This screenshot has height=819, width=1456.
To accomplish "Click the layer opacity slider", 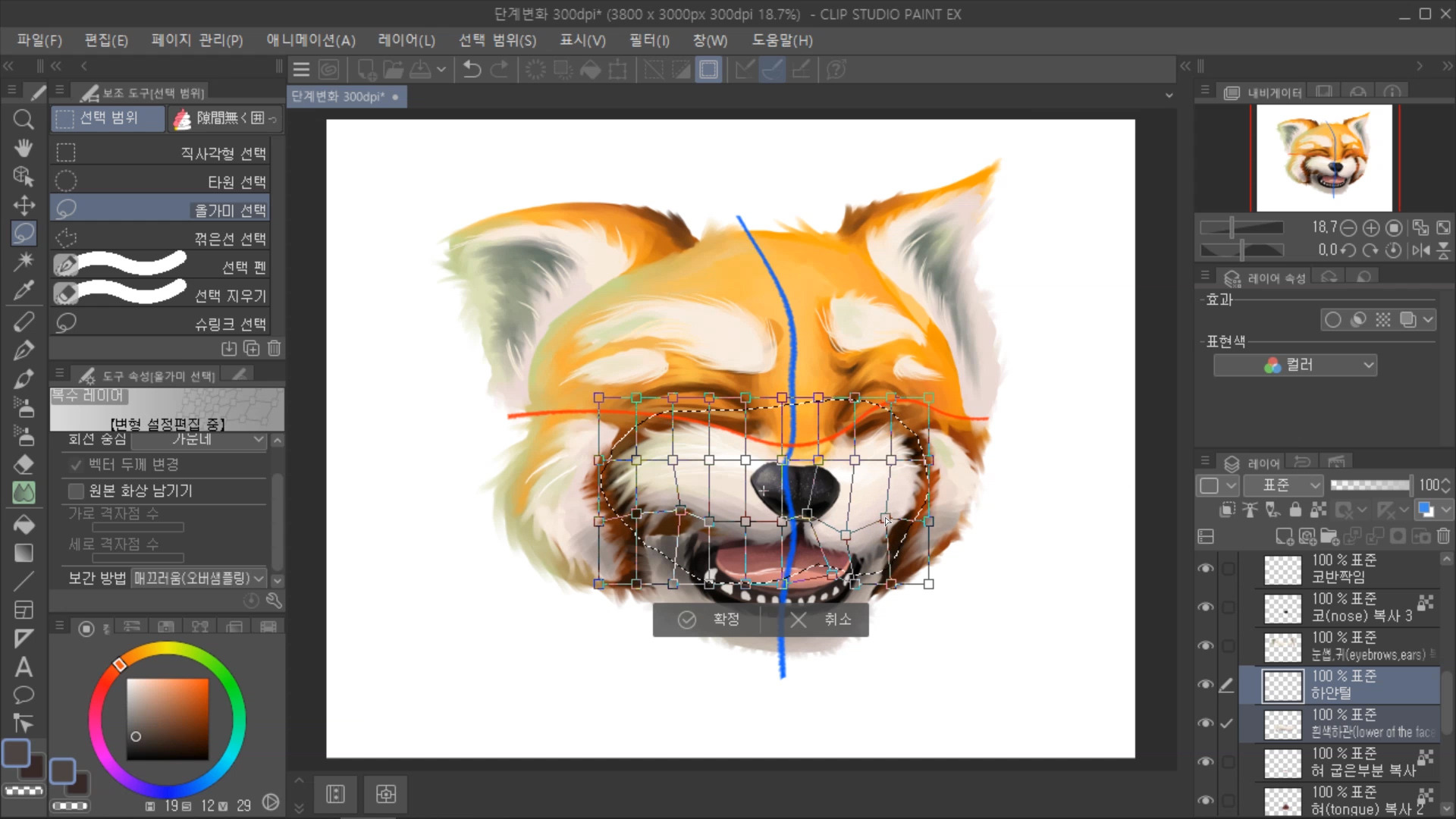I will click(1370, 485).
